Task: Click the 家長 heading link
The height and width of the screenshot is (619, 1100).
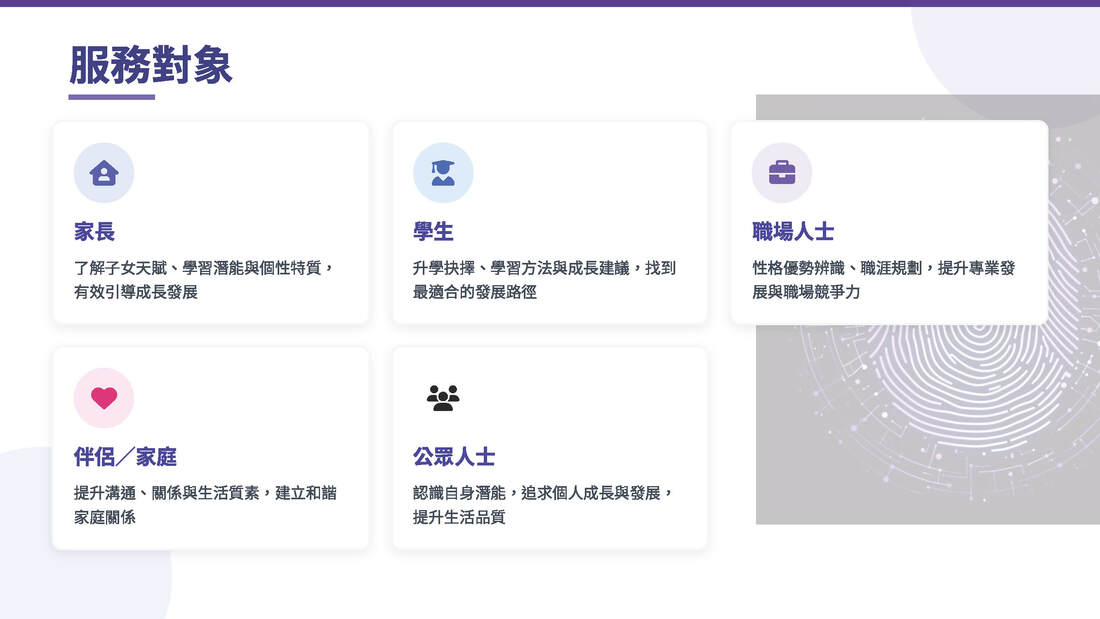Action: 92,231
